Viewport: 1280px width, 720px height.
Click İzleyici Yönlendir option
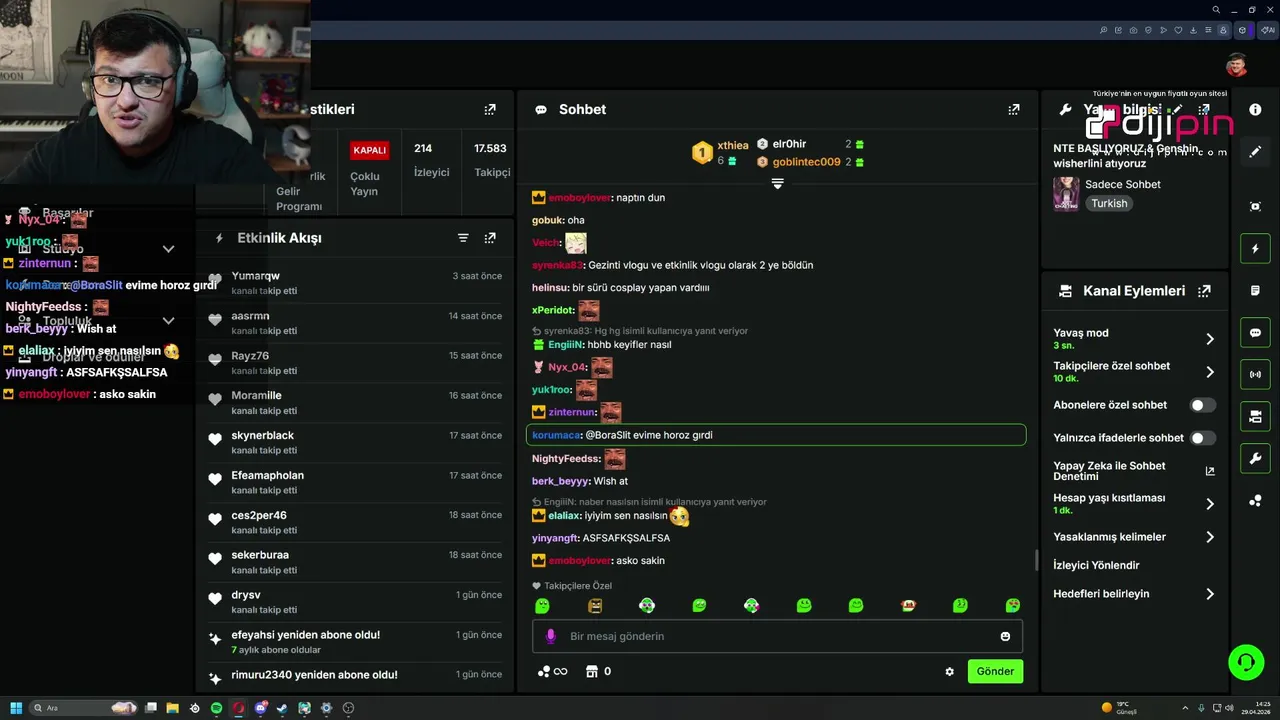[1096, 565]
